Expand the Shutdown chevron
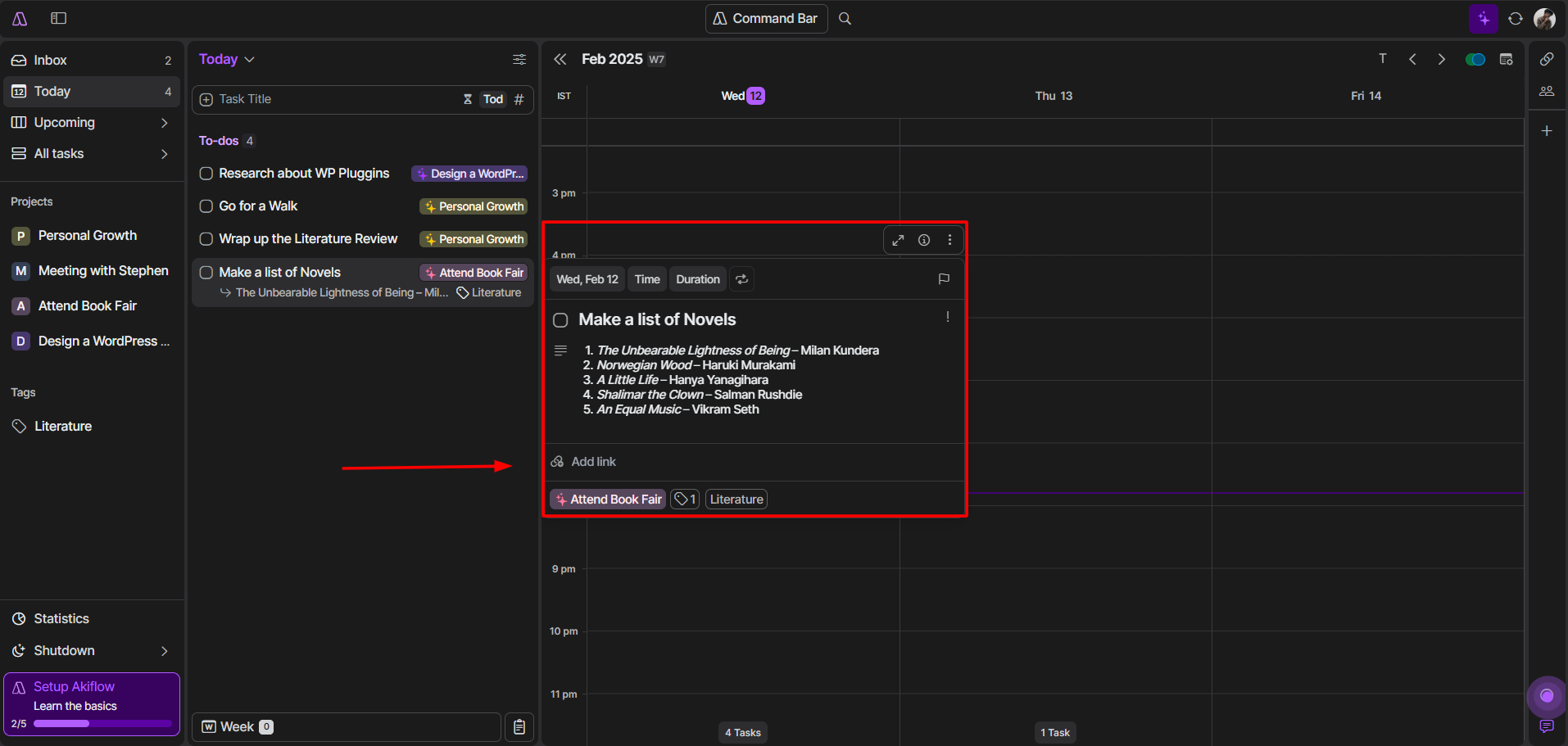 (165, 651)
